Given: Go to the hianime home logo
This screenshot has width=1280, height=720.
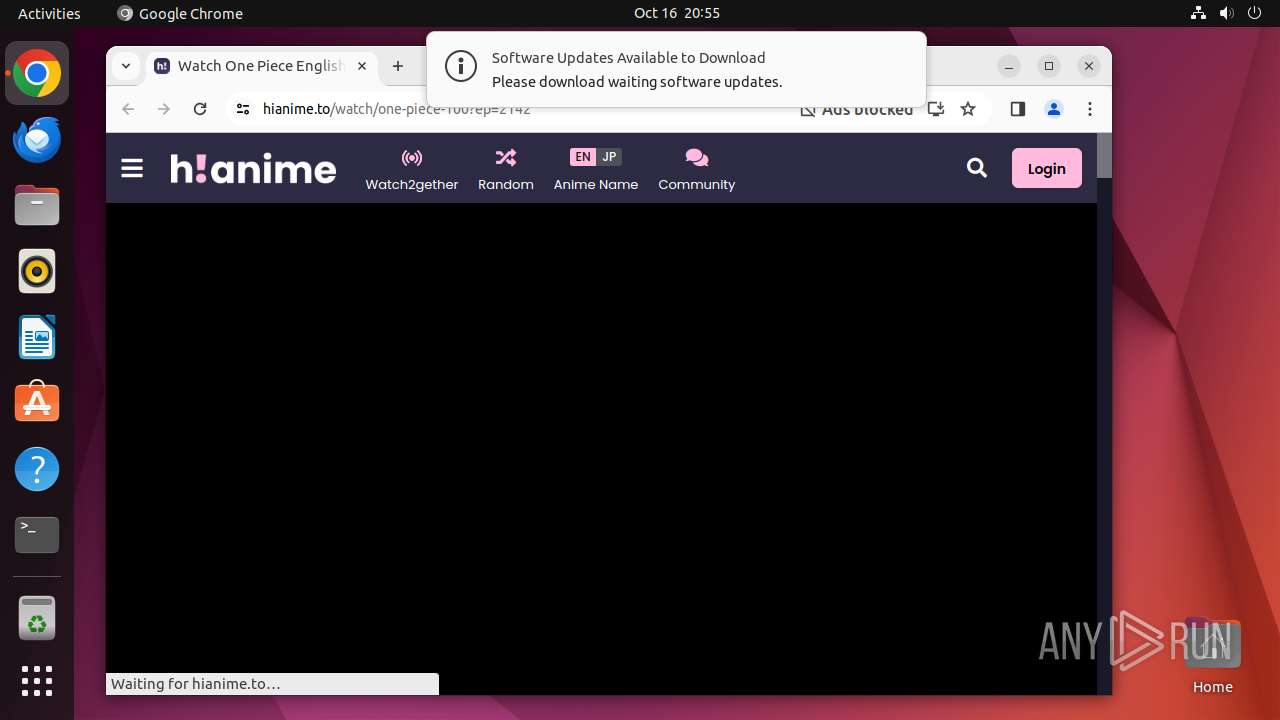Looking at the screenshot, I should (x=253, y=169).
